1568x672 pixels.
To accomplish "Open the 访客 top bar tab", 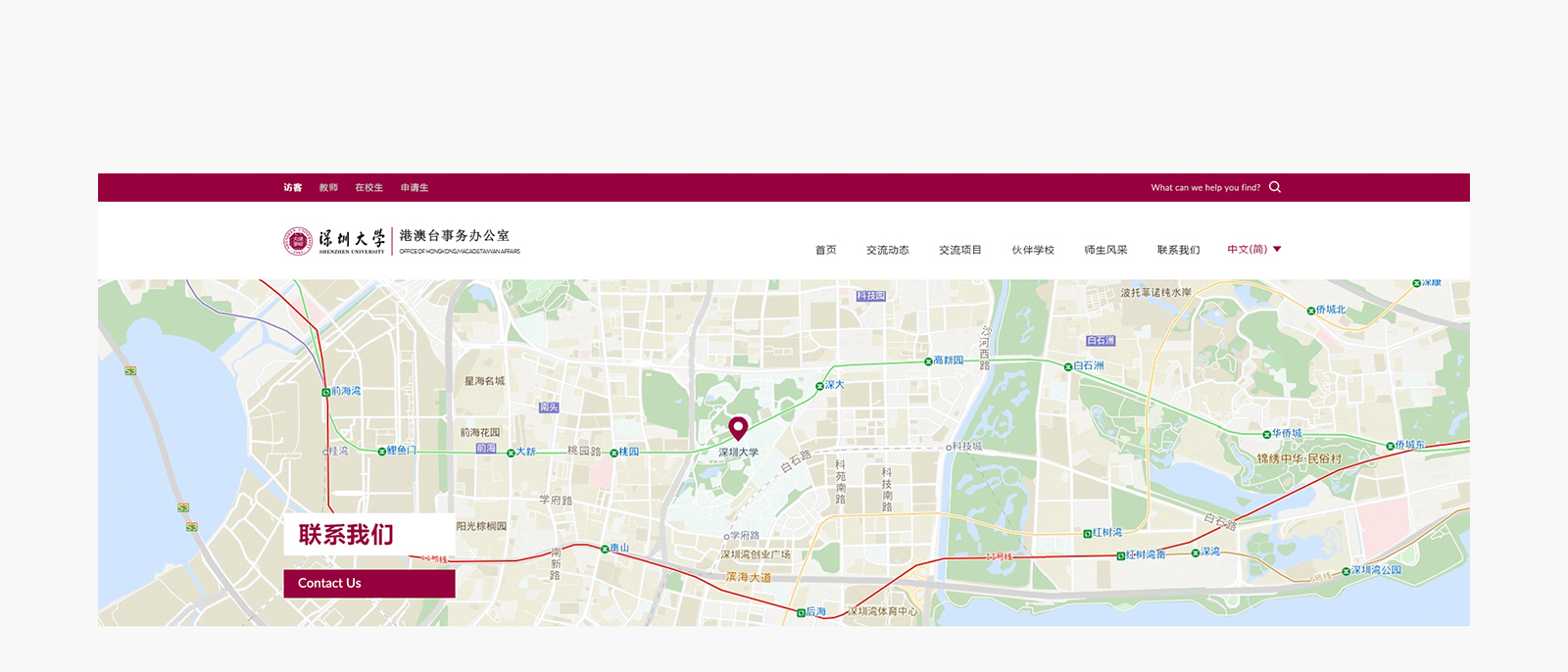I will 293,187.
